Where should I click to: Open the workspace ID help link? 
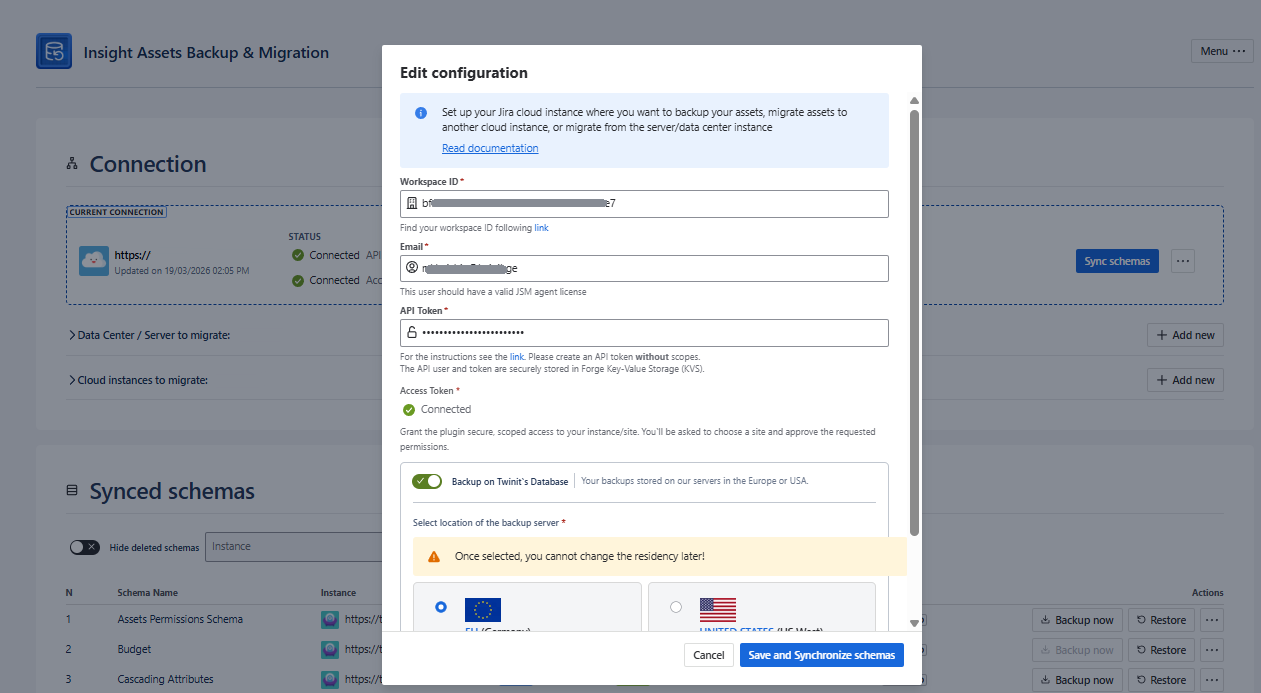pyautogui.click(x=541, y=228)
